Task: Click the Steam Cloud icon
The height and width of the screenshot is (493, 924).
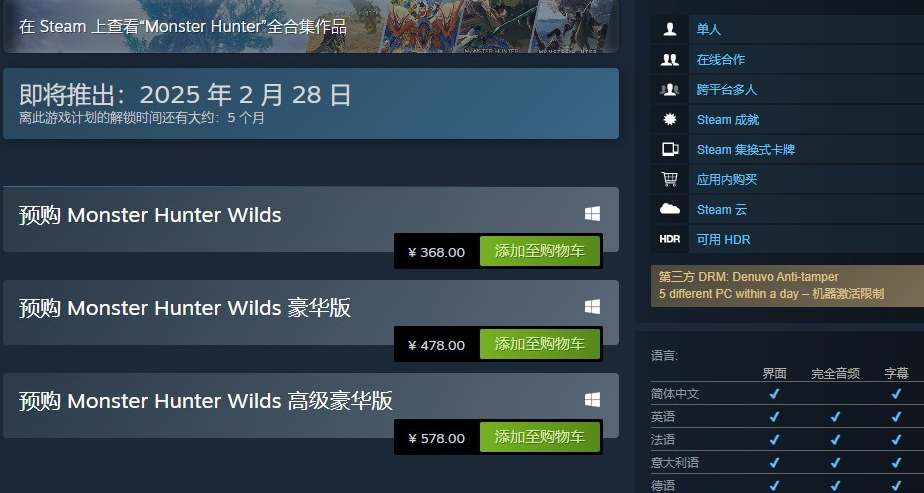Action: 669,209
